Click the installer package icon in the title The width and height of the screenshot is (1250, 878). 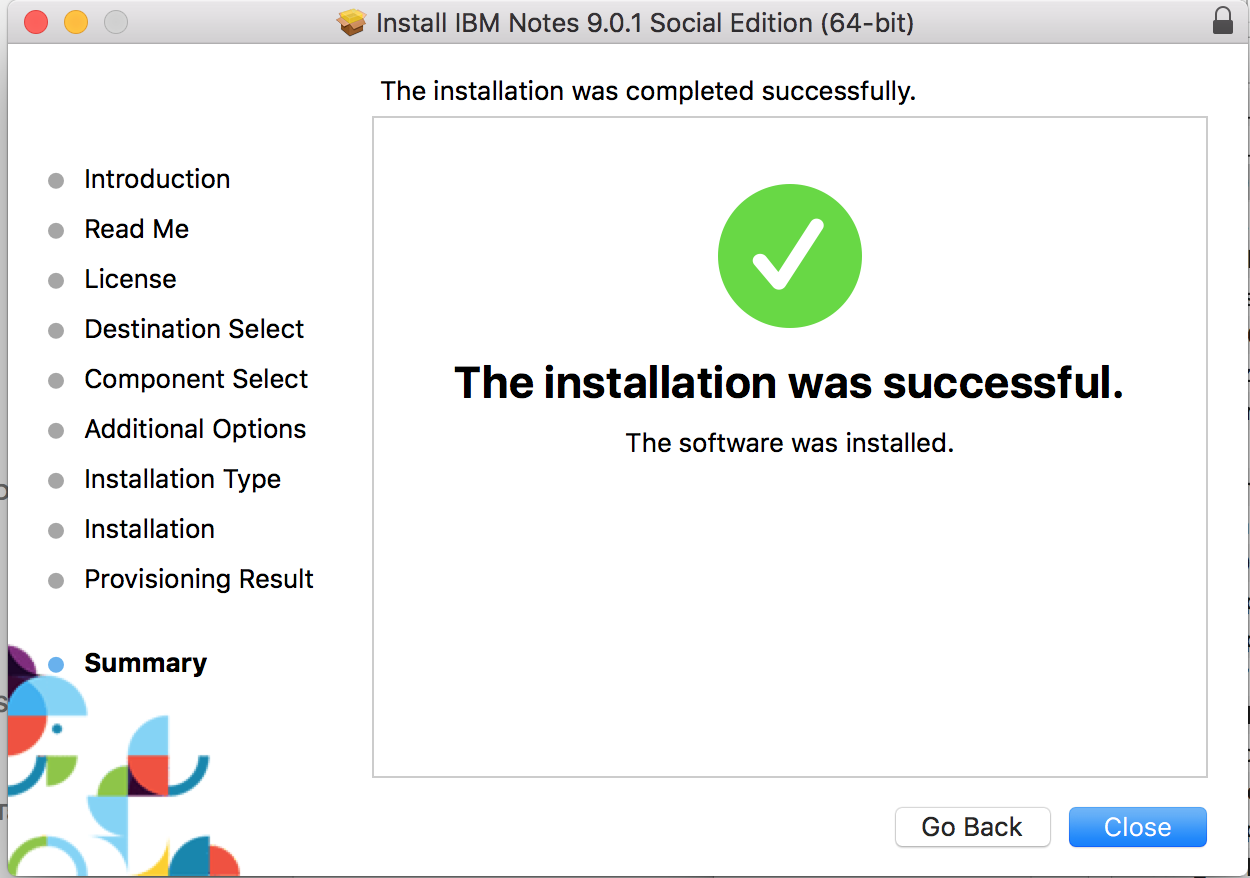[352, 22]
